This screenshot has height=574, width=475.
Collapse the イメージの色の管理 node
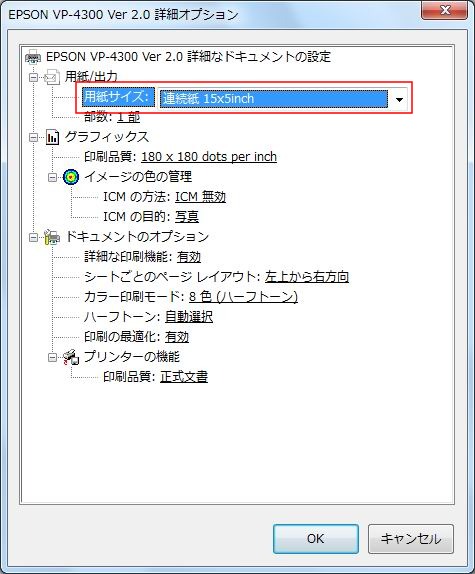[x=53, y=177]
